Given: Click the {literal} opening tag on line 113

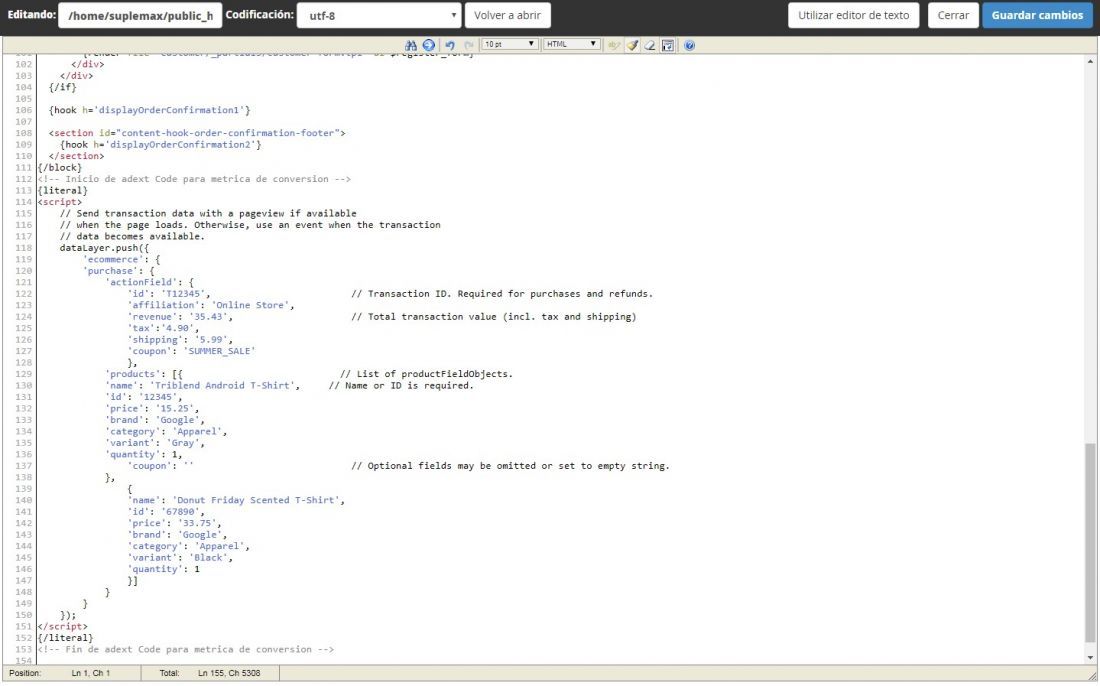Looking at the screenshot, I should point(63,190).
